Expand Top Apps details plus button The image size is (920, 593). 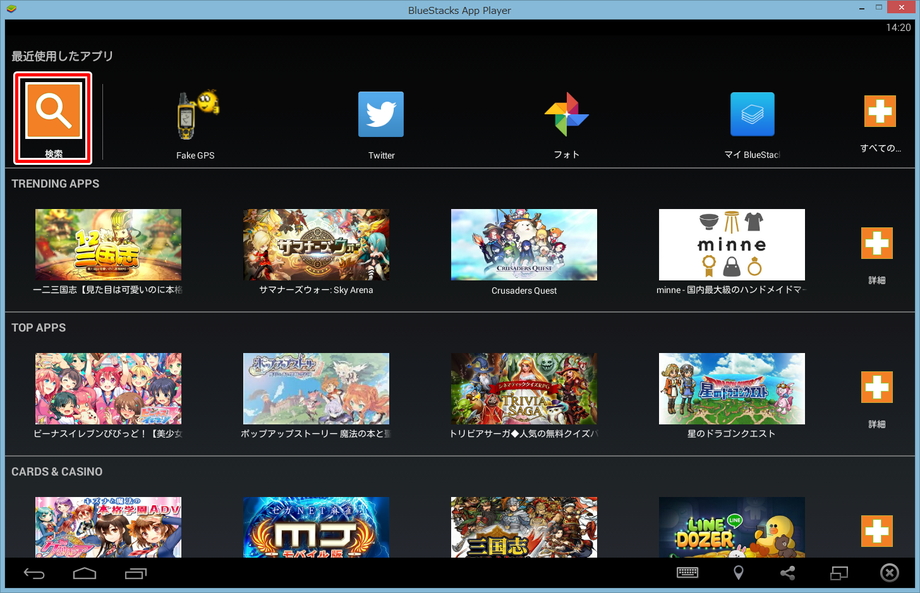pos(877,387)
